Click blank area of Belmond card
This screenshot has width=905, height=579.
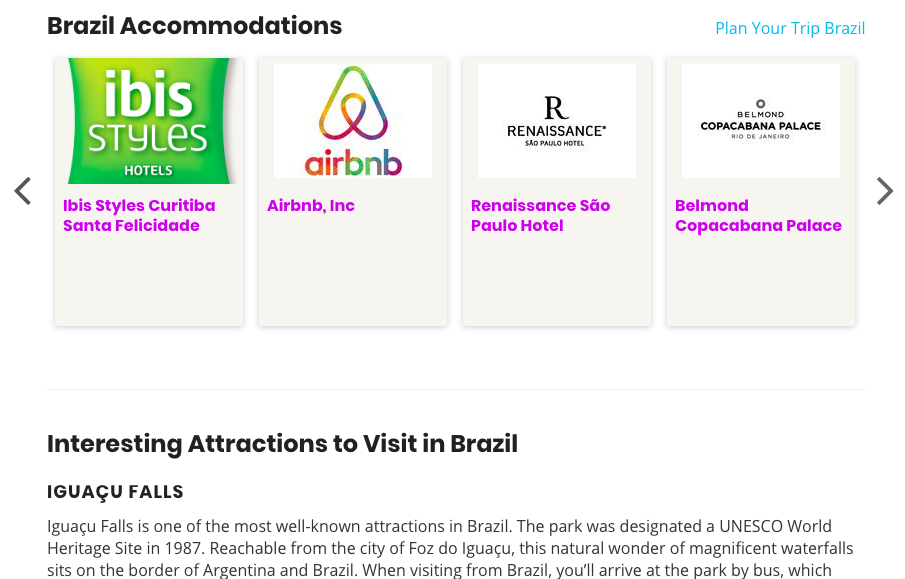click(761, 281)
